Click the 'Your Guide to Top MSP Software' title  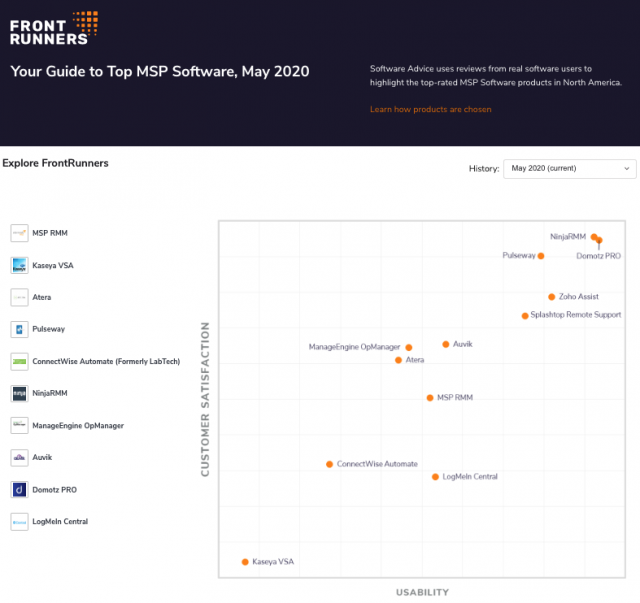pyautogui.click(x=160, y=71)
